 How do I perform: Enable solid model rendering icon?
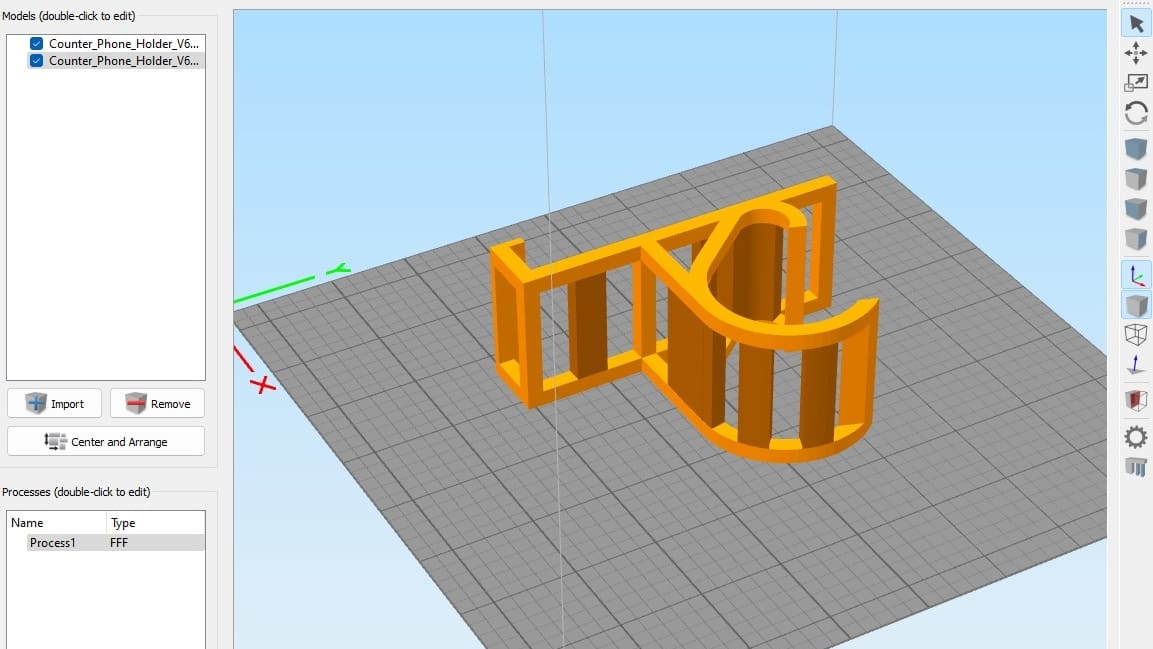click(1136, 305)
